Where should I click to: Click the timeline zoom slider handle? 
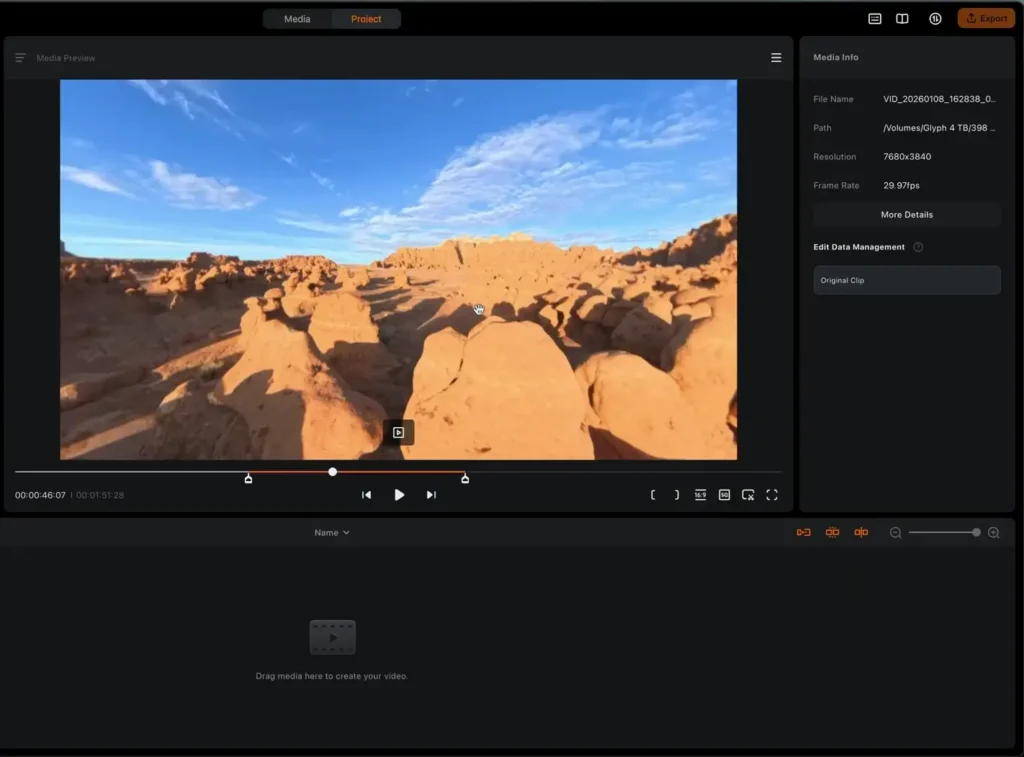(x=976, y=533)
